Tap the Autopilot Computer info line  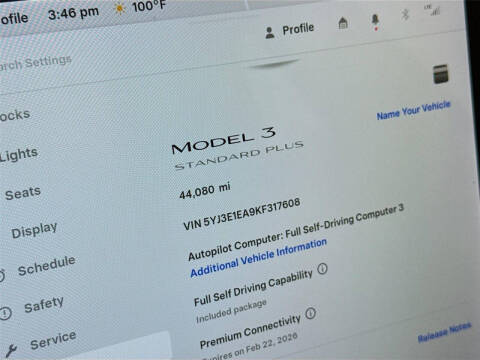click(296, 232)
